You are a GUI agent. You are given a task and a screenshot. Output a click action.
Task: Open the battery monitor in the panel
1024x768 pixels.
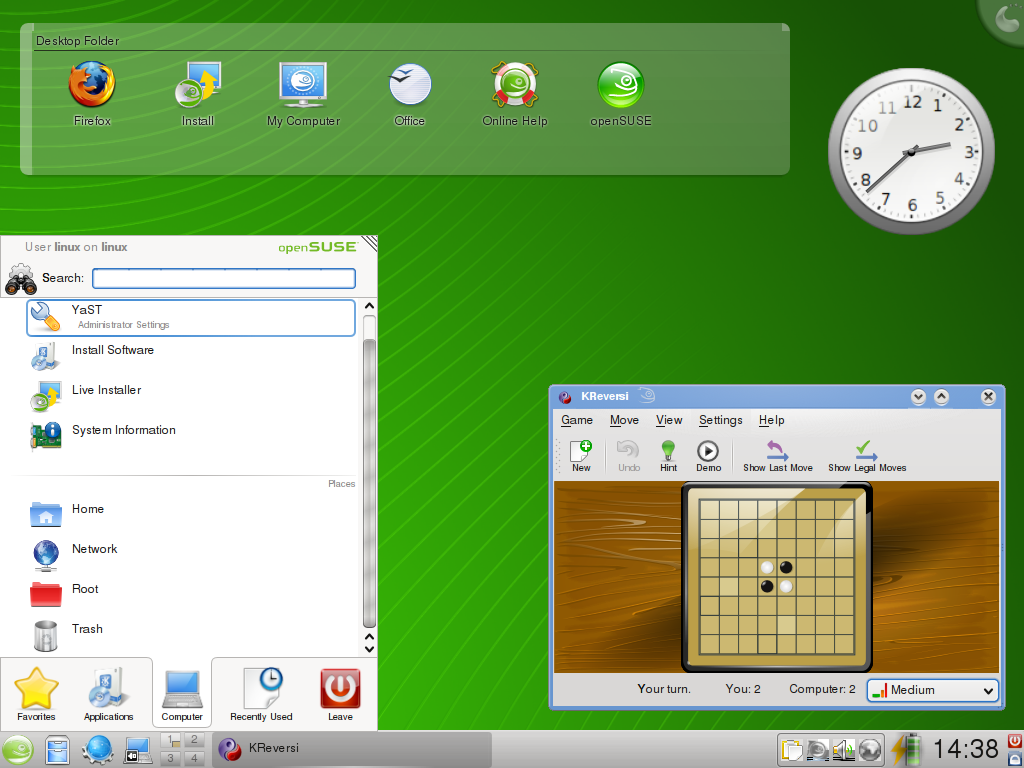point(907,749)
